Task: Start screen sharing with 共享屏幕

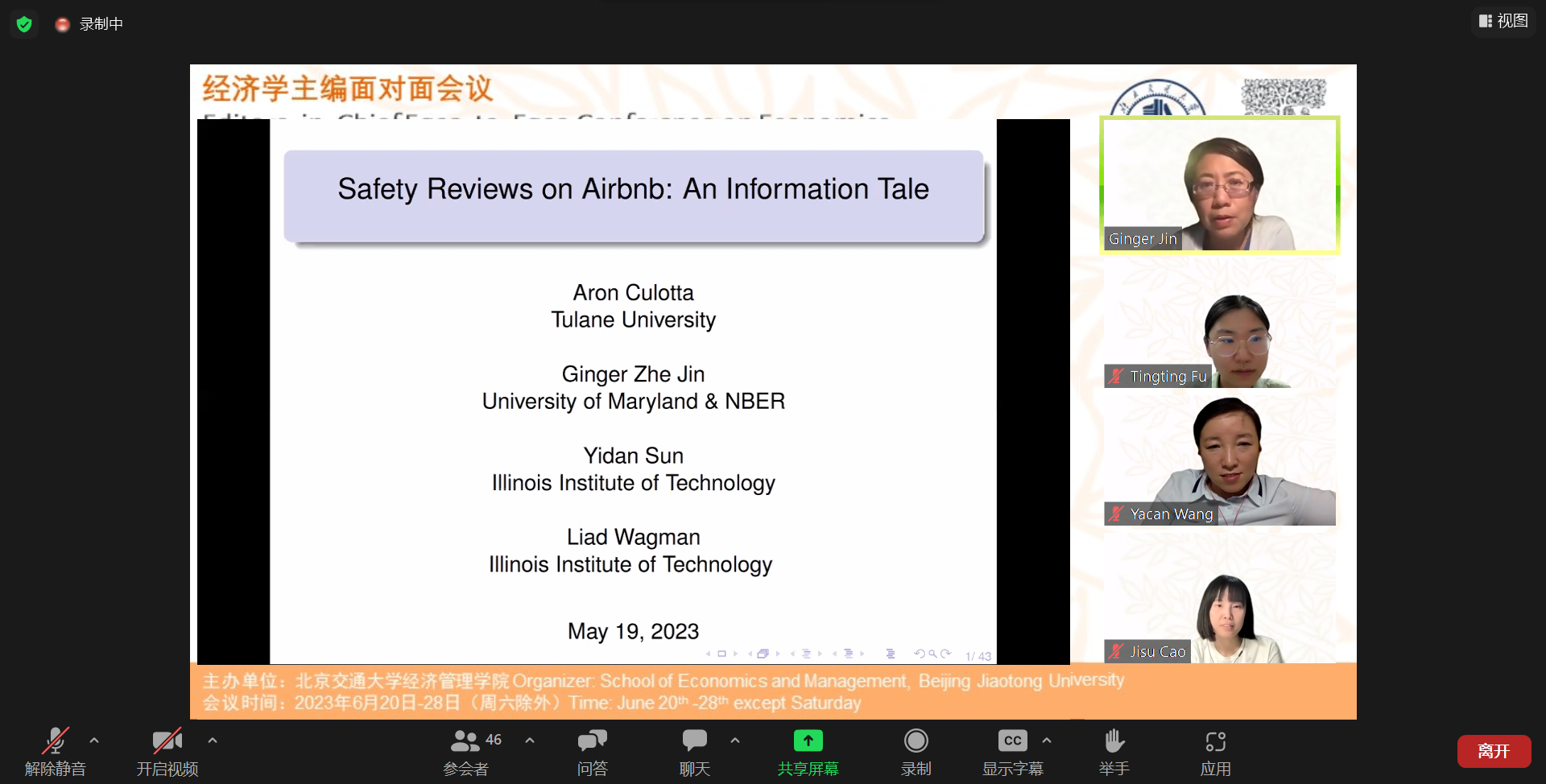Action: pos(808,752)
